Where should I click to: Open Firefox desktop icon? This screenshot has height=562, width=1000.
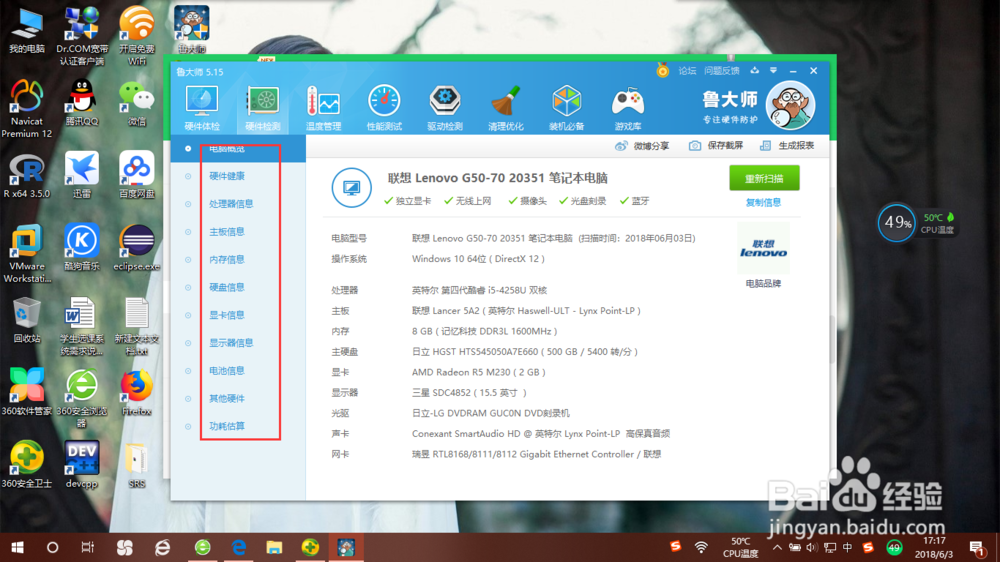click(136, 393)
